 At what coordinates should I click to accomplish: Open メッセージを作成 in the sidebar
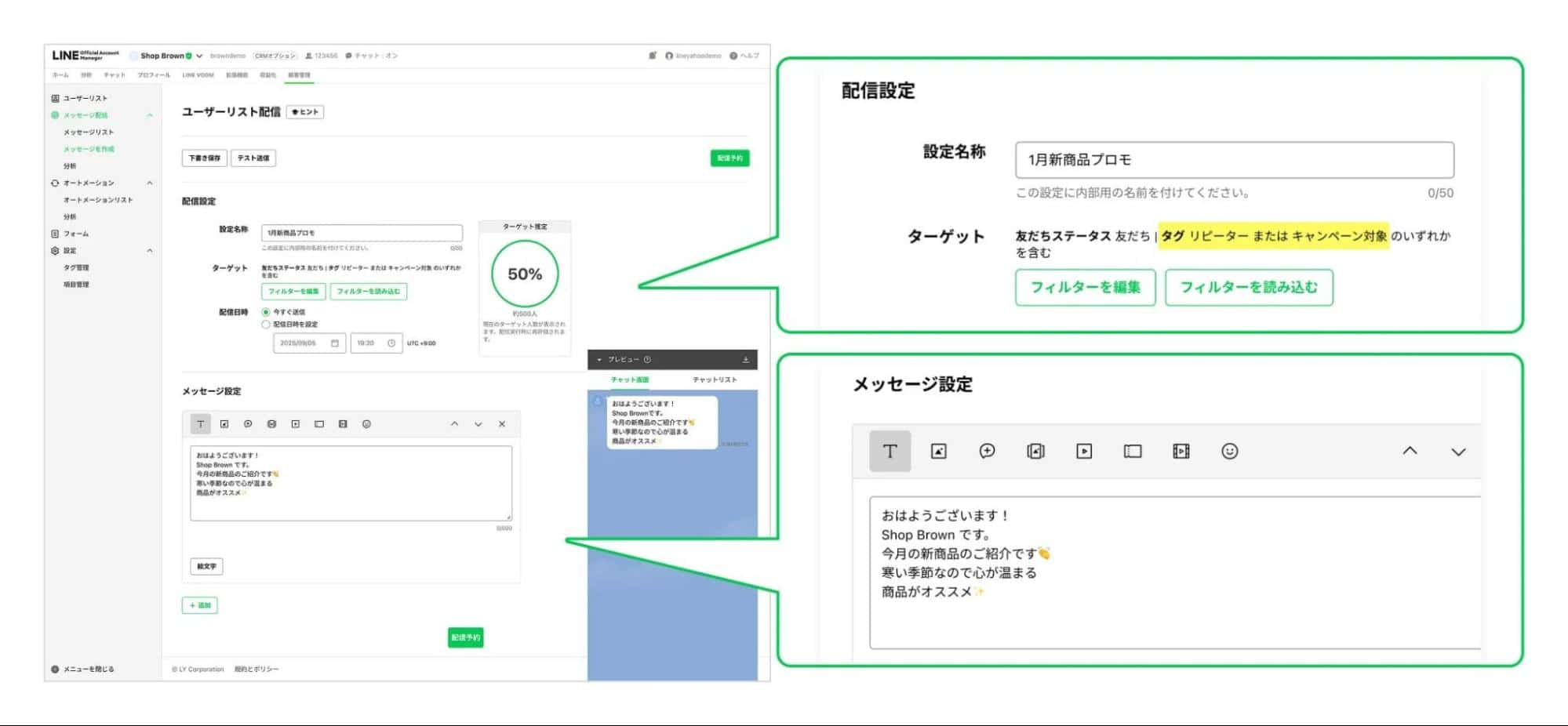(89, 149)
